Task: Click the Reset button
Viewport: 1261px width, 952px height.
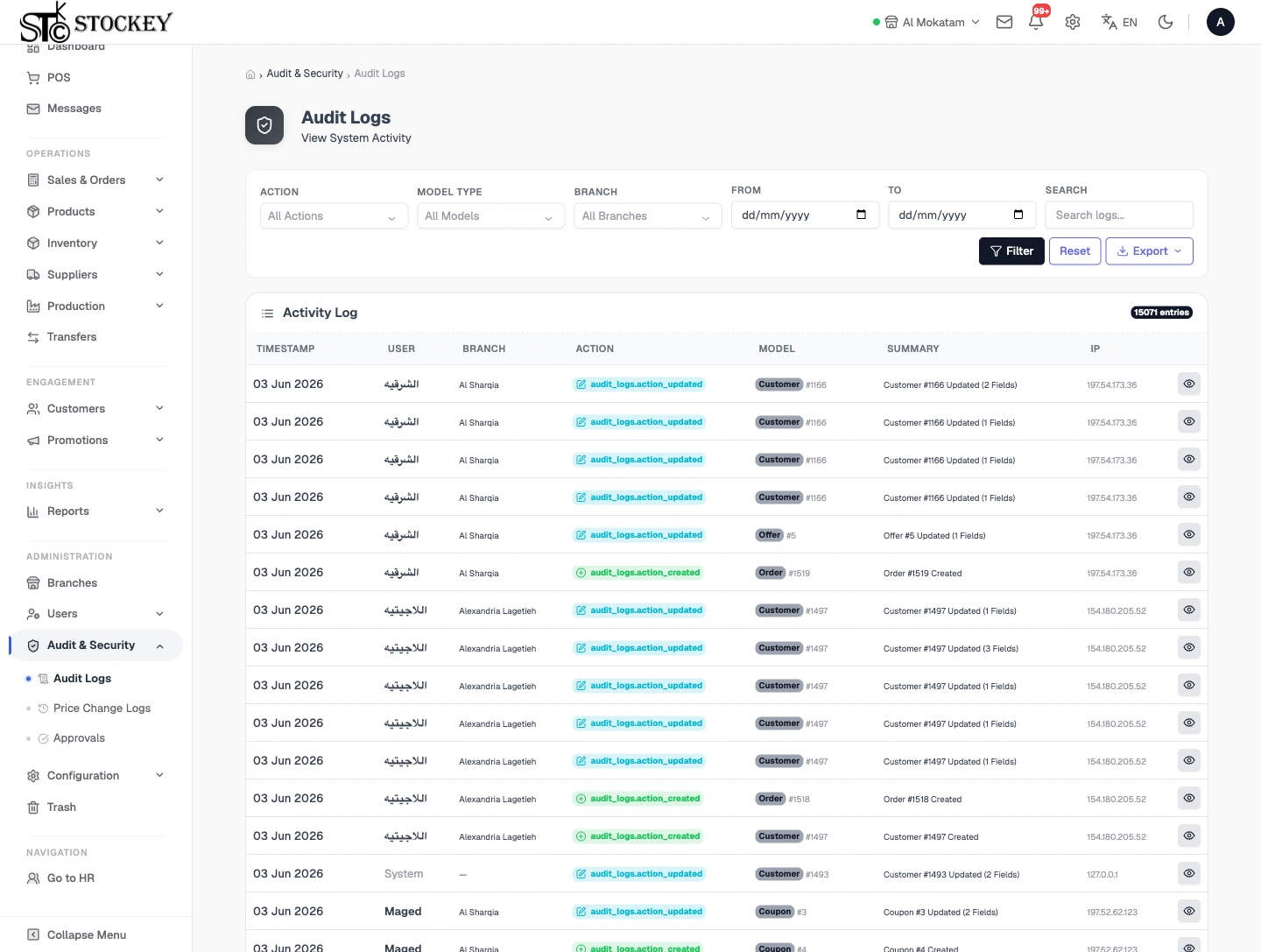Action: click(1074, 251)
